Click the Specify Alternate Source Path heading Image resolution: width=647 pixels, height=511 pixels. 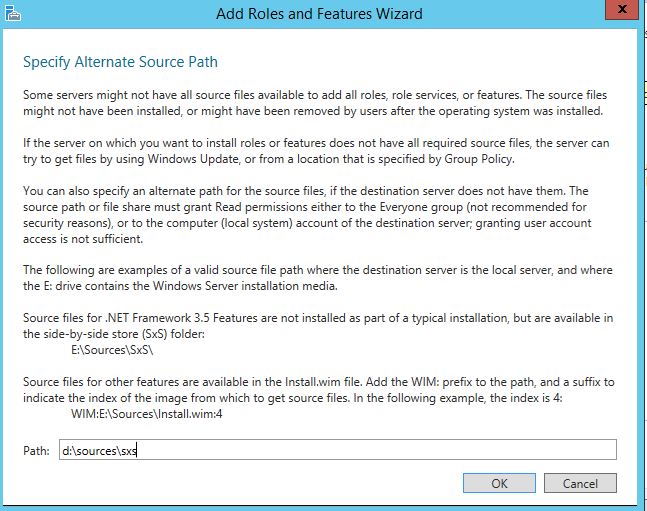[120, 62]
